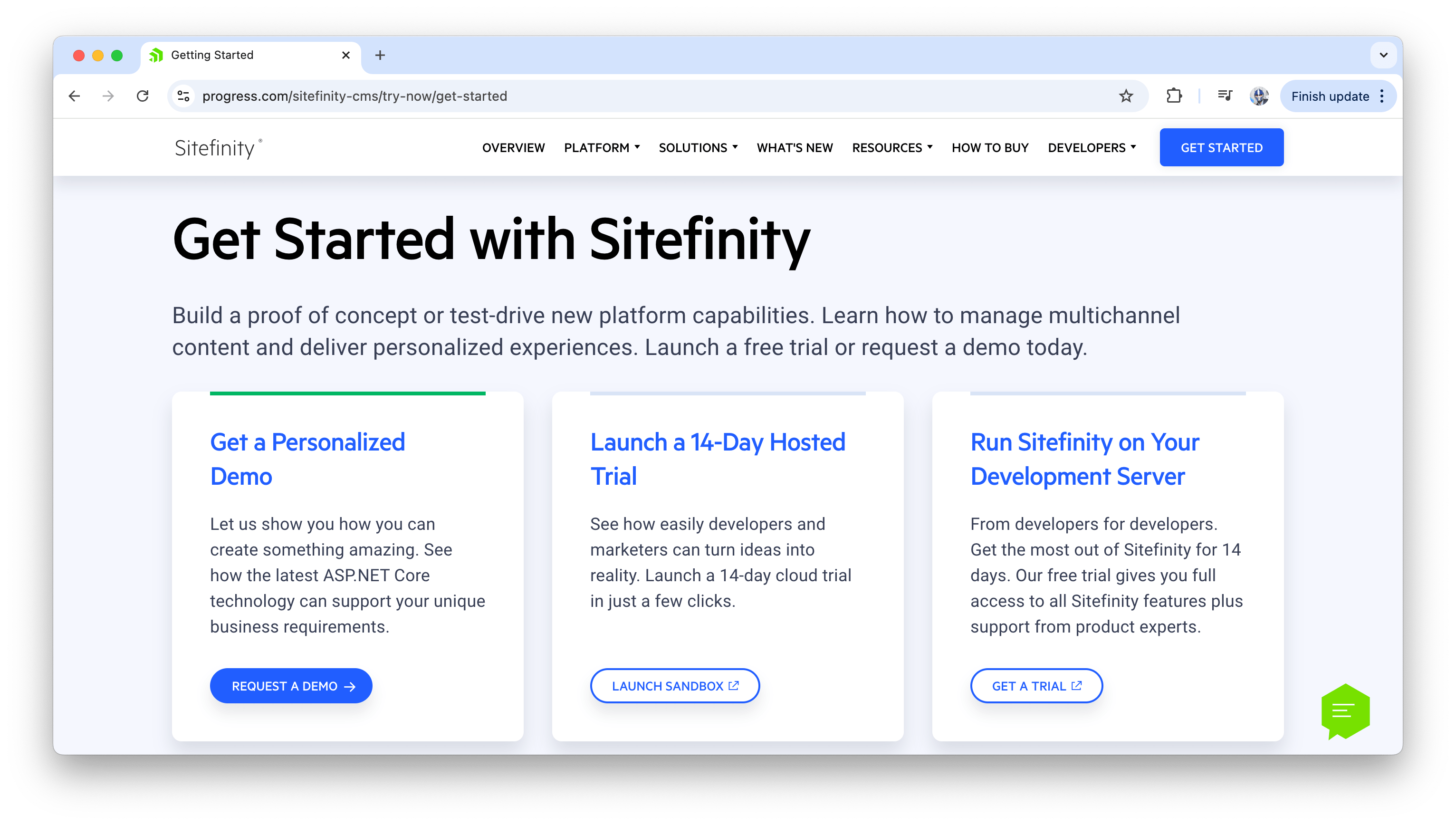Go to the Overview menu item

click(513, 148)
